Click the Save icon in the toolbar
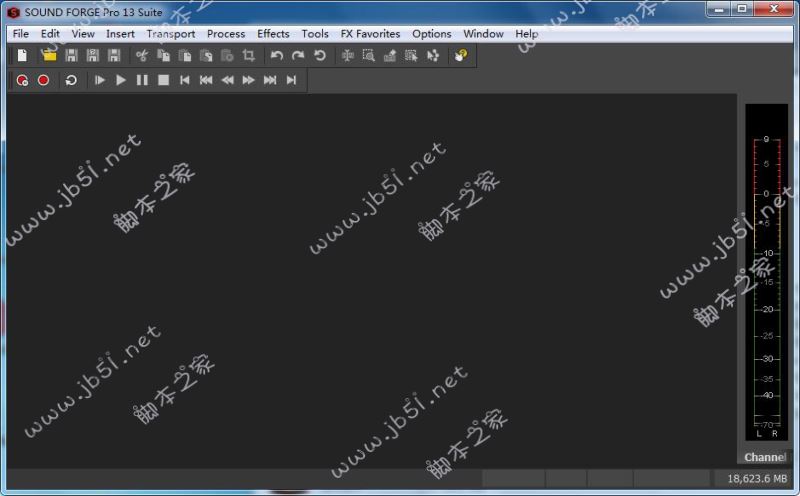This screenshot has height=496, width=800. pos(71,55)
